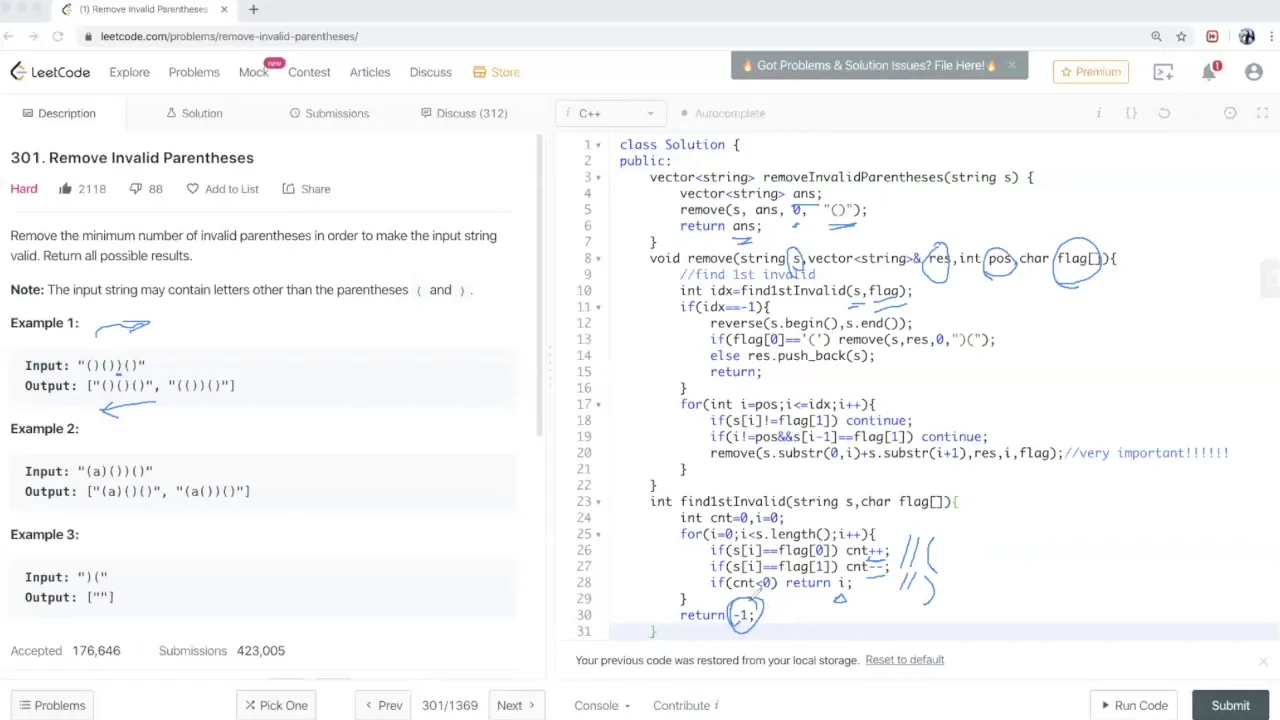The height and width of the screenshot is (720, 1280).
Task: Click the red extension icon in the browser toolbar
Action: (1212, 36)
